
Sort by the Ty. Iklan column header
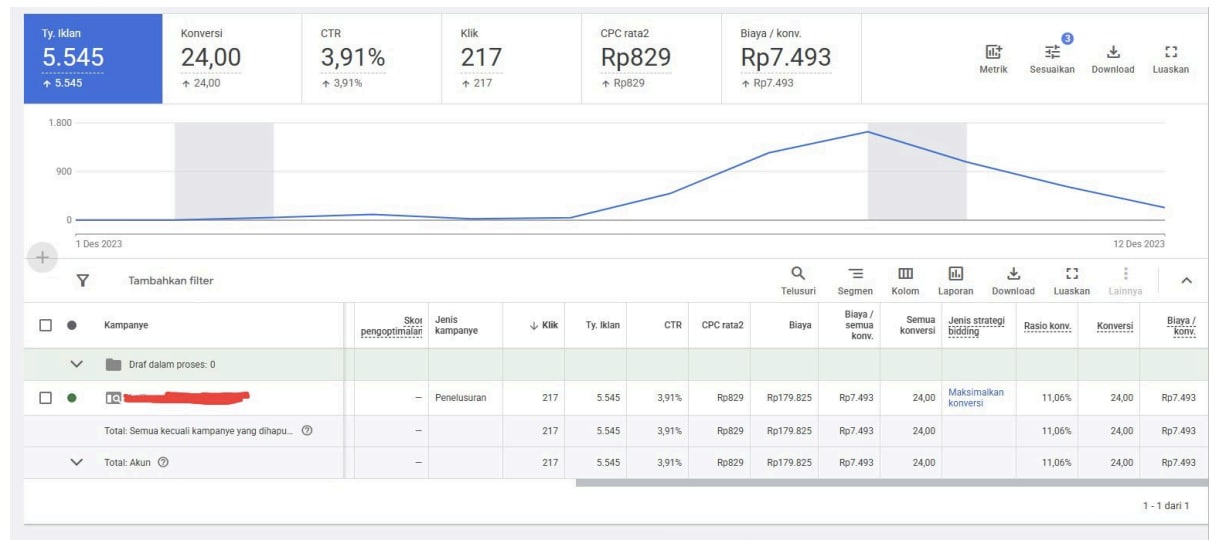[603, 326]
